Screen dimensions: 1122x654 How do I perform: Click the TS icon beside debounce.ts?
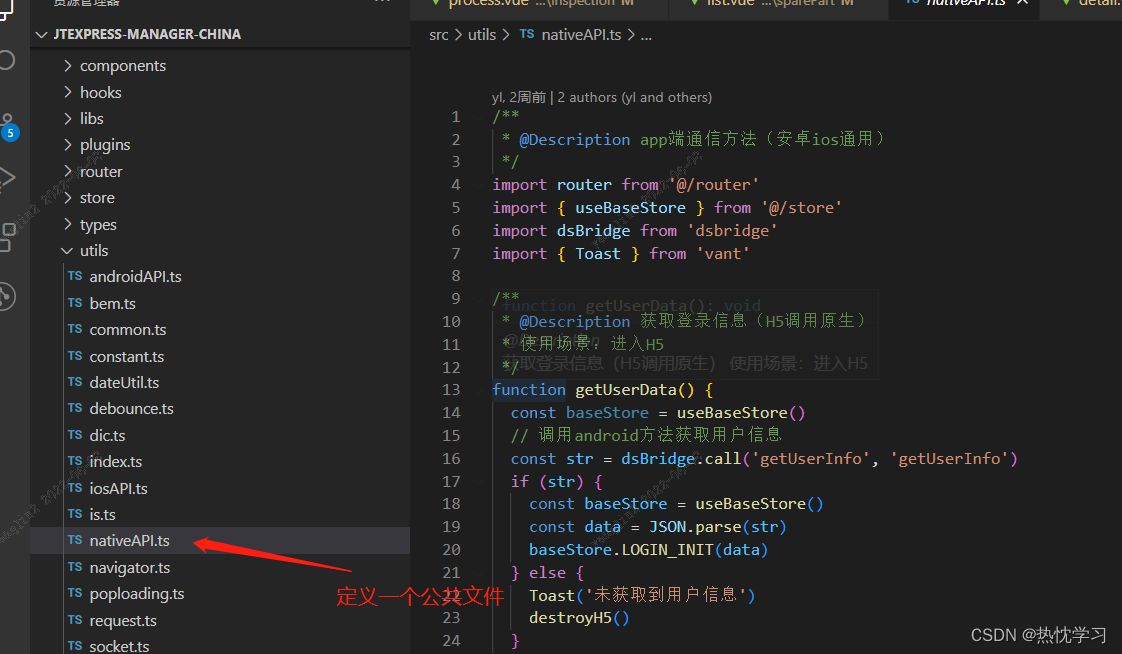[x=75, y=408]
